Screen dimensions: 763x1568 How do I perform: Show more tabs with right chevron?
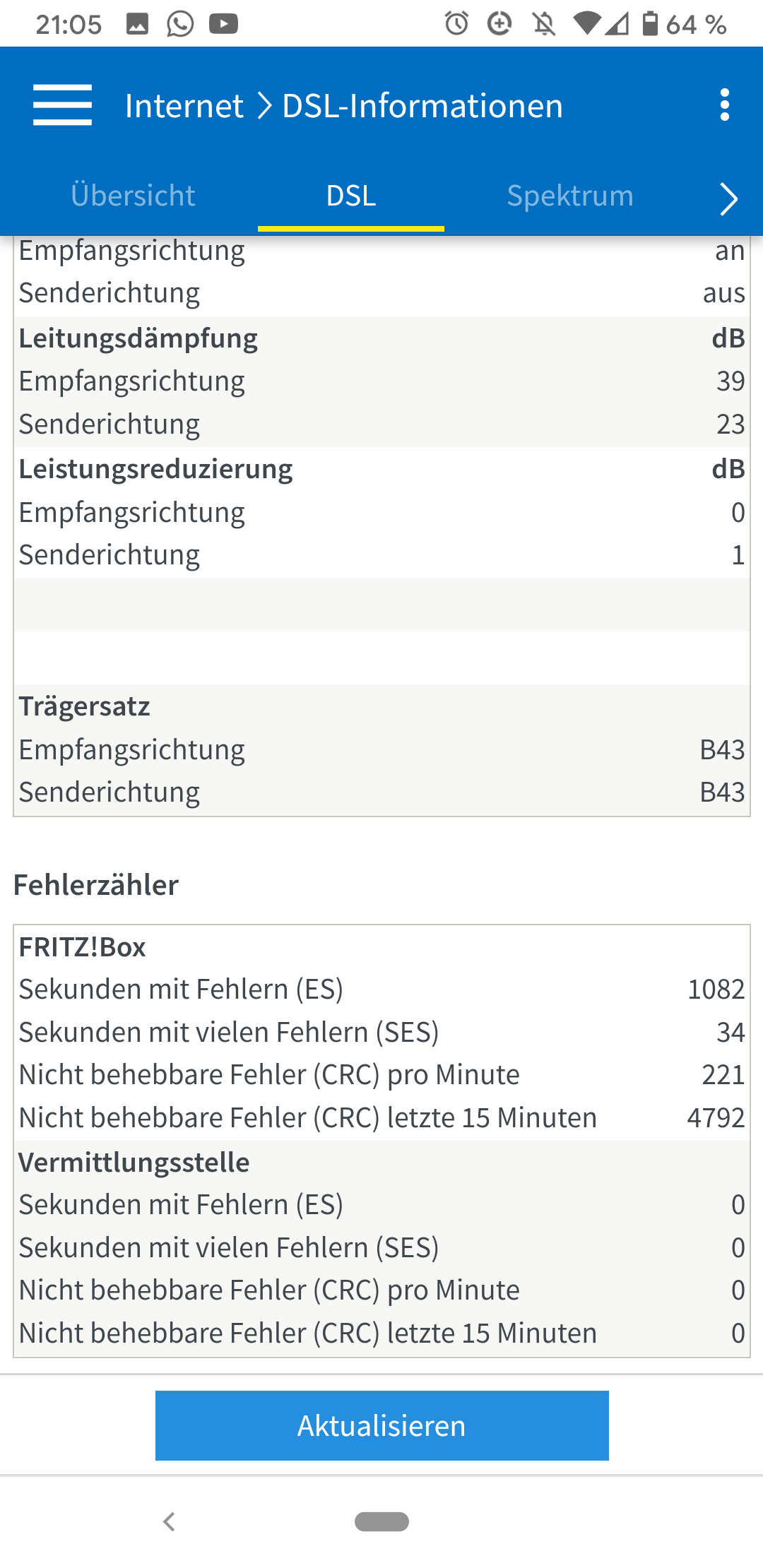(728, 198)
